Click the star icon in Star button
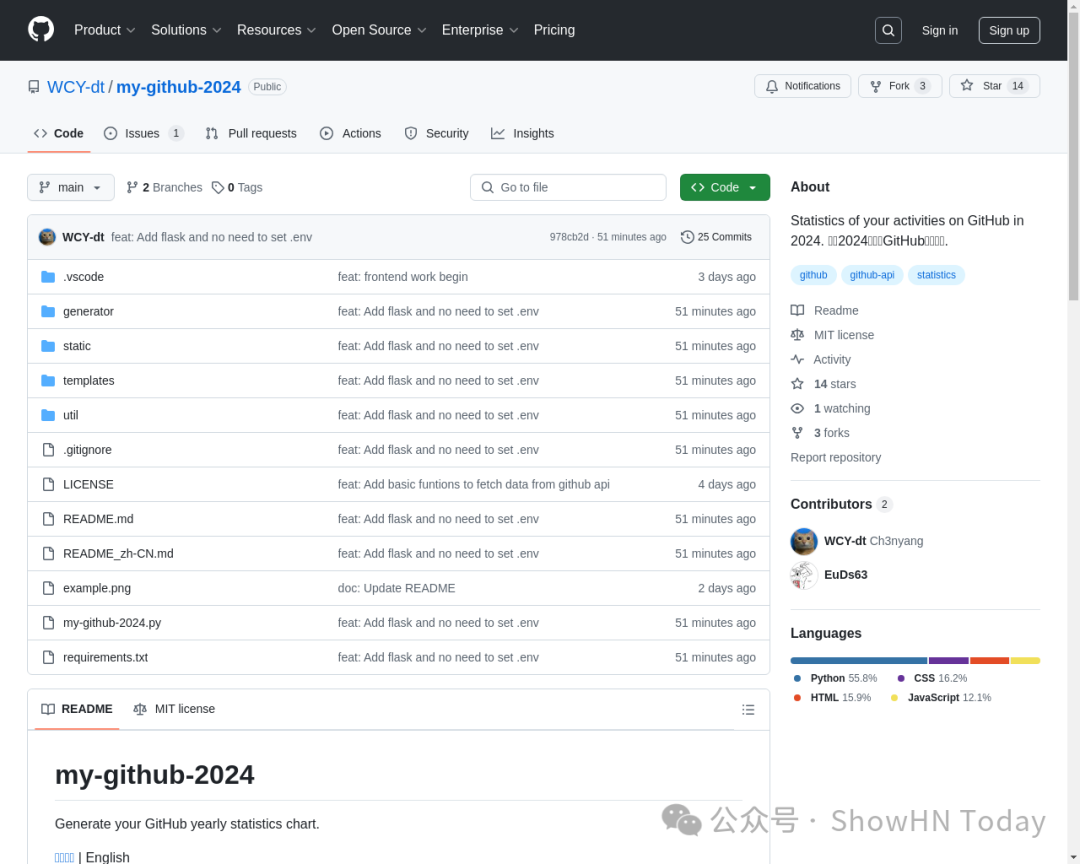 966,85
